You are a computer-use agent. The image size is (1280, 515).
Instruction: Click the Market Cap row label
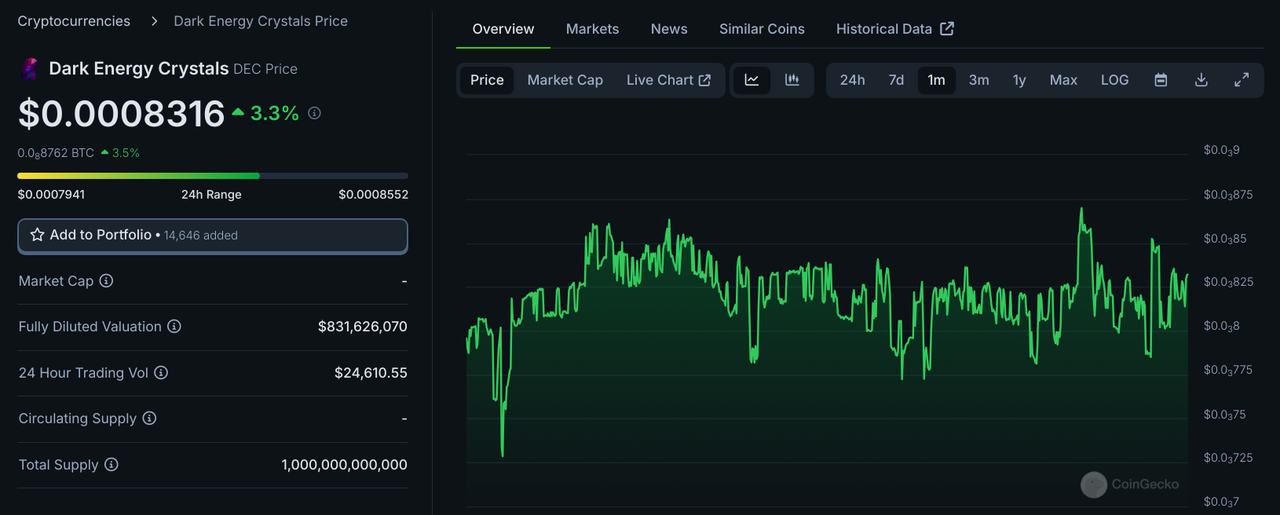56,281
